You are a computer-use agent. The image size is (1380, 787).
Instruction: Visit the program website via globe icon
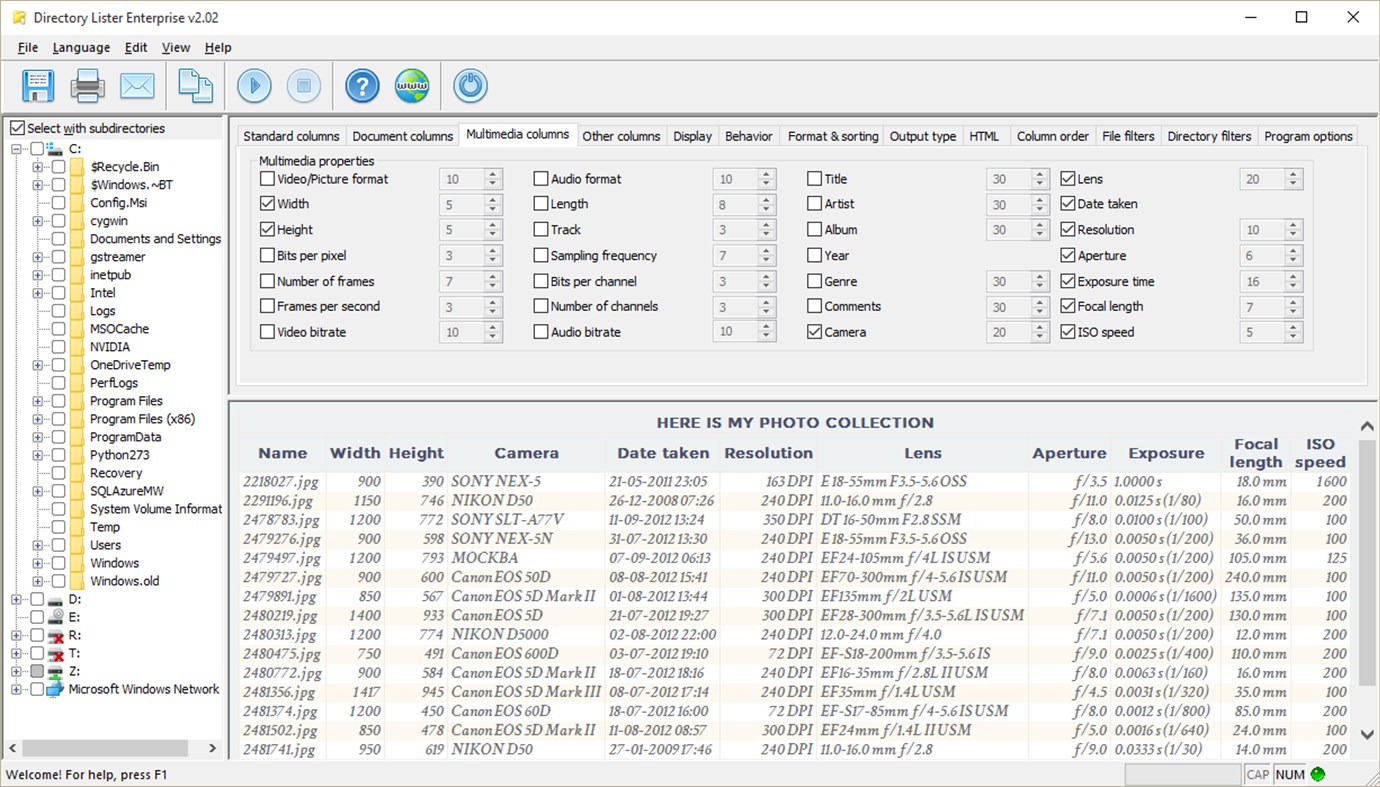(411, 86)
